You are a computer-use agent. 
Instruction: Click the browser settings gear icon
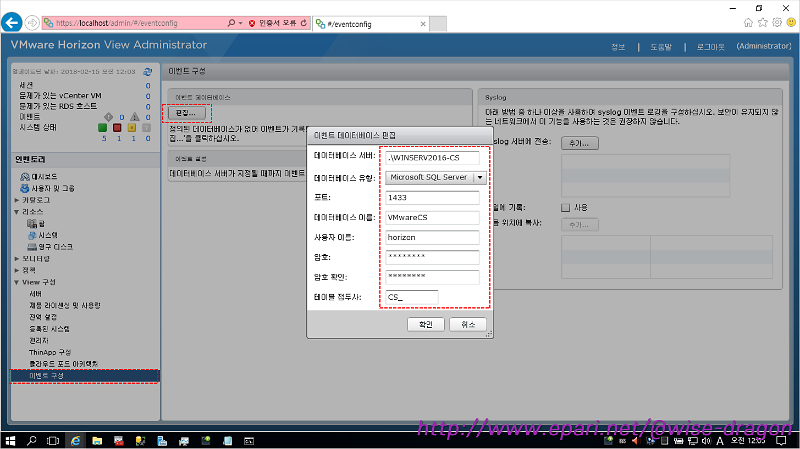pyautogui.click(x=777, y=22)
